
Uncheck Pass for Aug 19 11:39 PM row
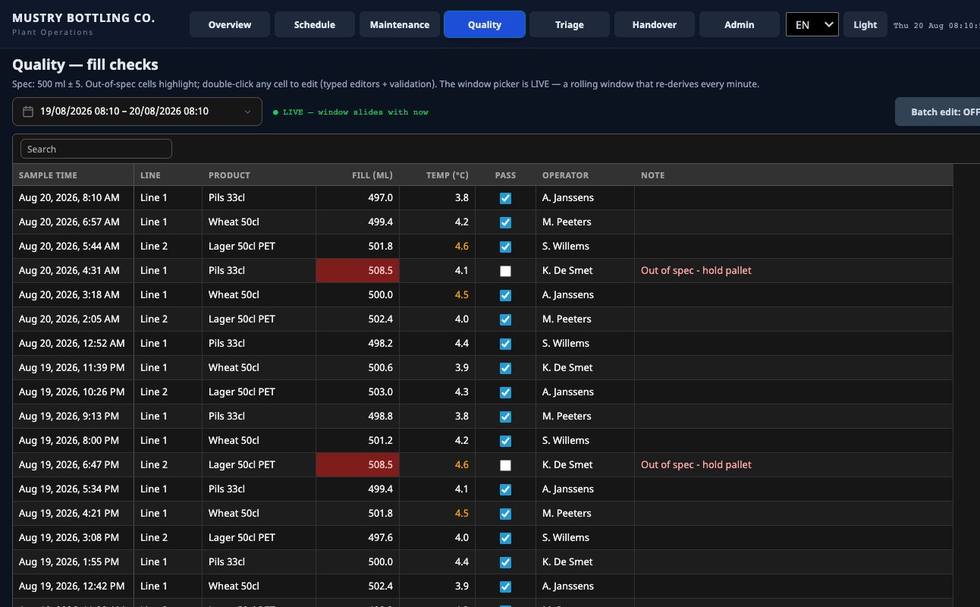point(506,368)
